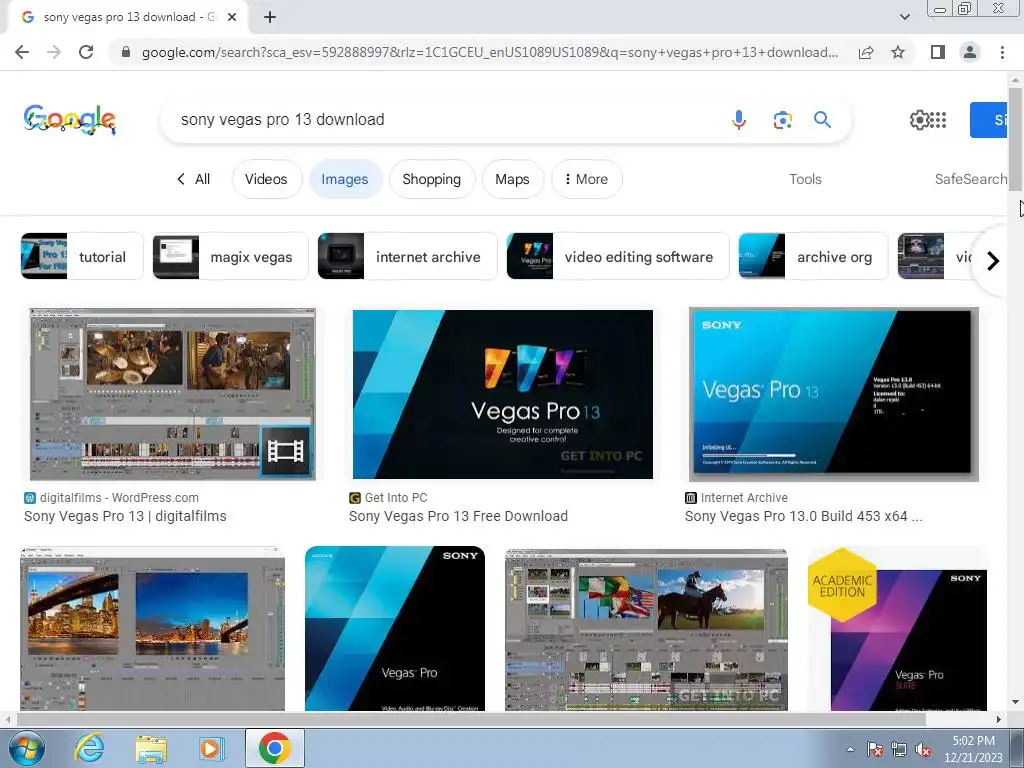The height and width of the screenshot is (768, 1024).
Task: Open the Sony Vegas Pro 13.0 Build 453 x64 link
Action: pyautogui.click(x=803, y=516)
